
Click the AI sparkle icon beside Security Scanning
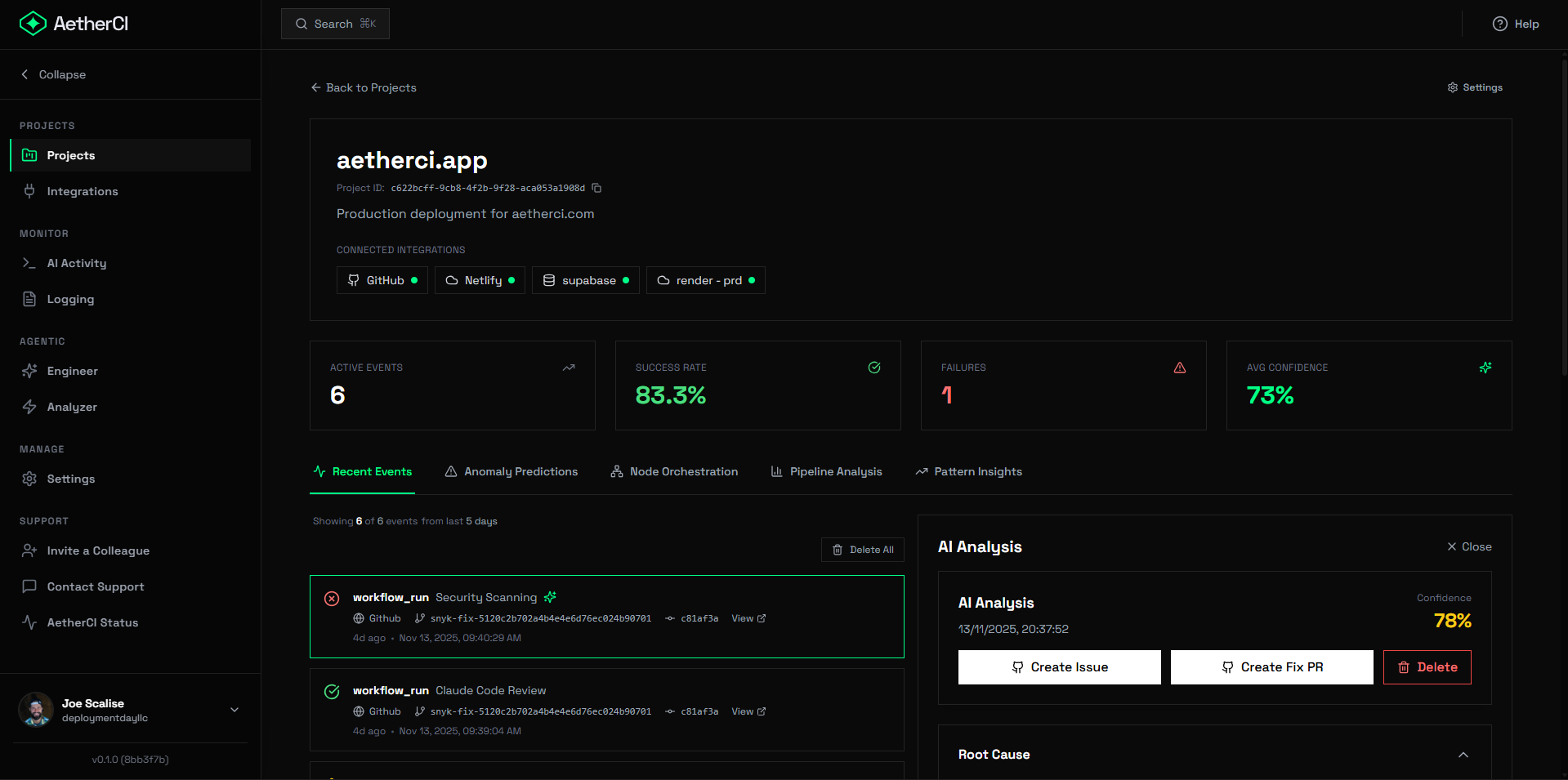pyautogui.click(x=549, y=597)
